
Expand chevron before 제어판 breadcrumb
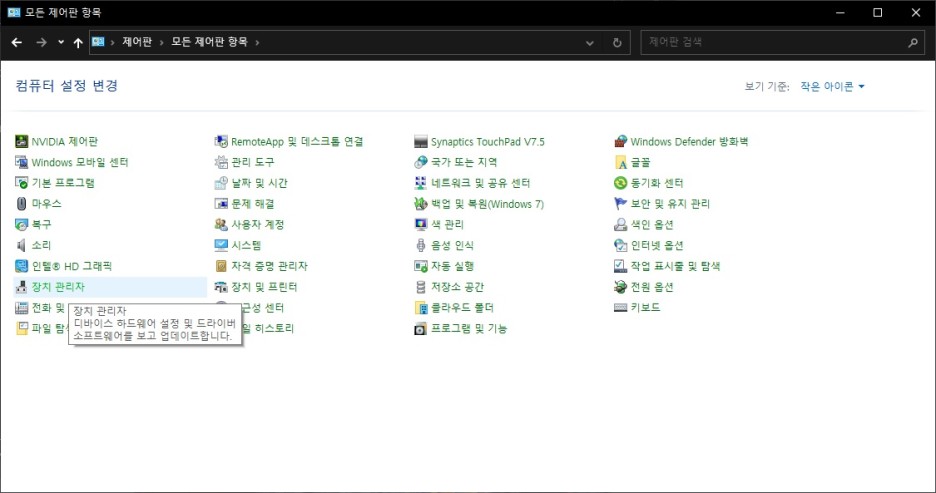112,42
